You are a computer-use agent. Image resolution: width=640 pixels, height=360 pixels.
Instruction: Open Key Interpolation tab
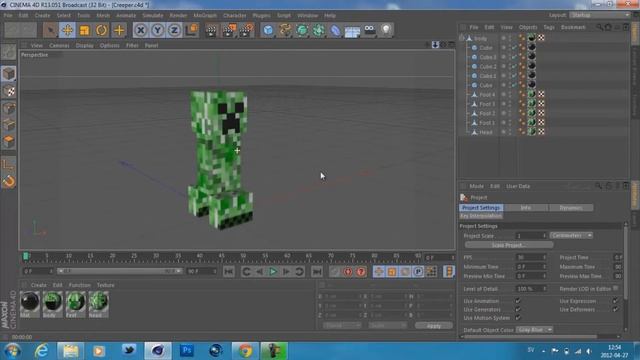481,216
